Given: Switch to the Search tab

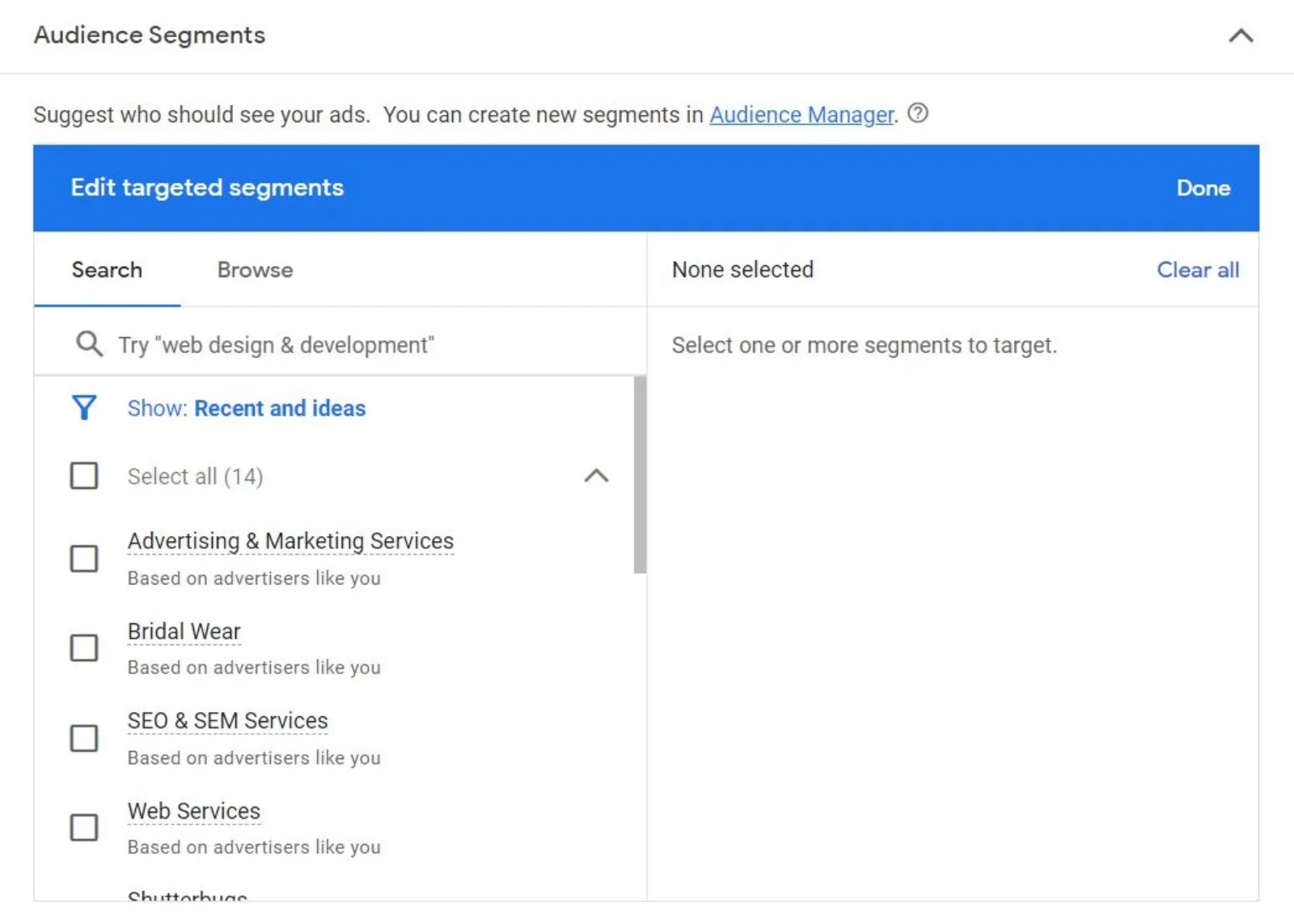Looking at the screenshot, I should 107,270.
